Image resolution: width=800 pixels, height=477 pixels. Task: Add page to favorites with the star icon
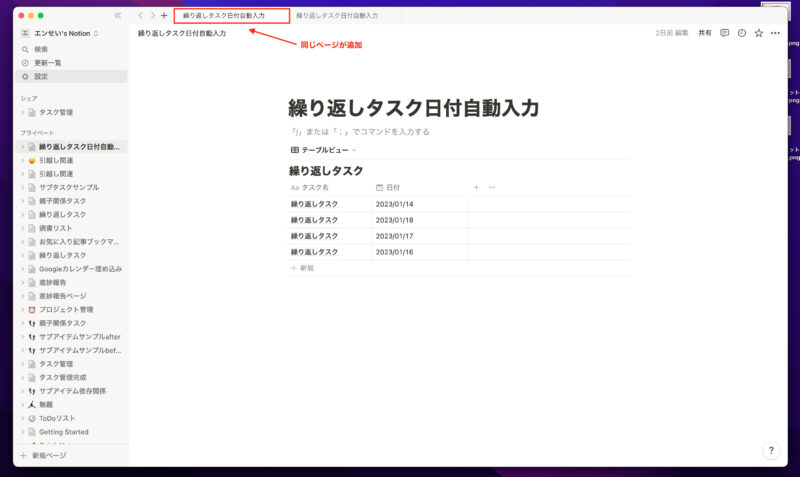pos(759,33)
